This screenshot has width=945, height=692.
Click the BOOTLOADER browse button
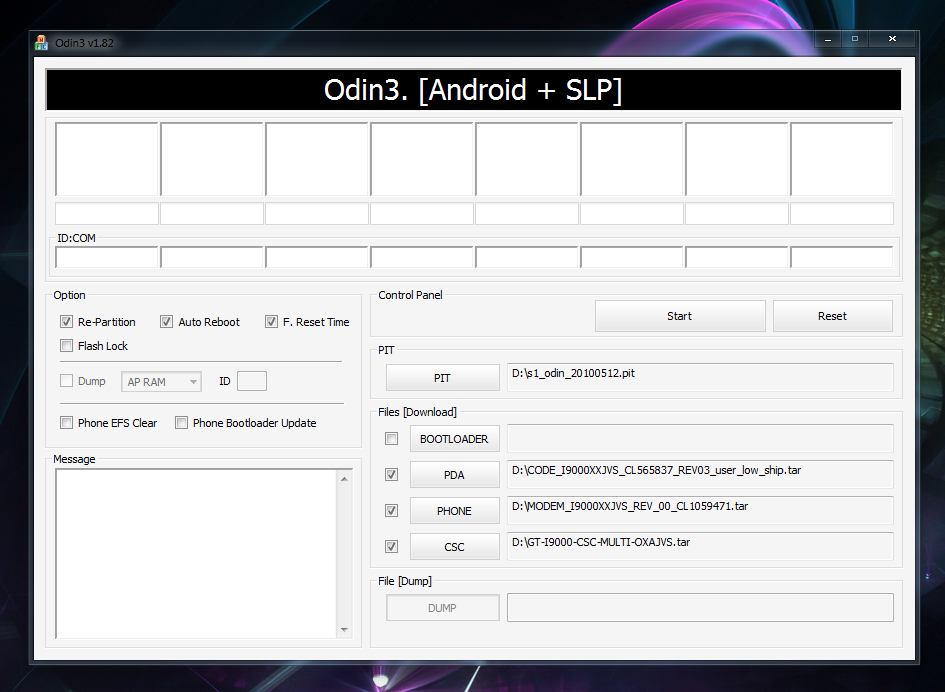(x=454, y=439)
